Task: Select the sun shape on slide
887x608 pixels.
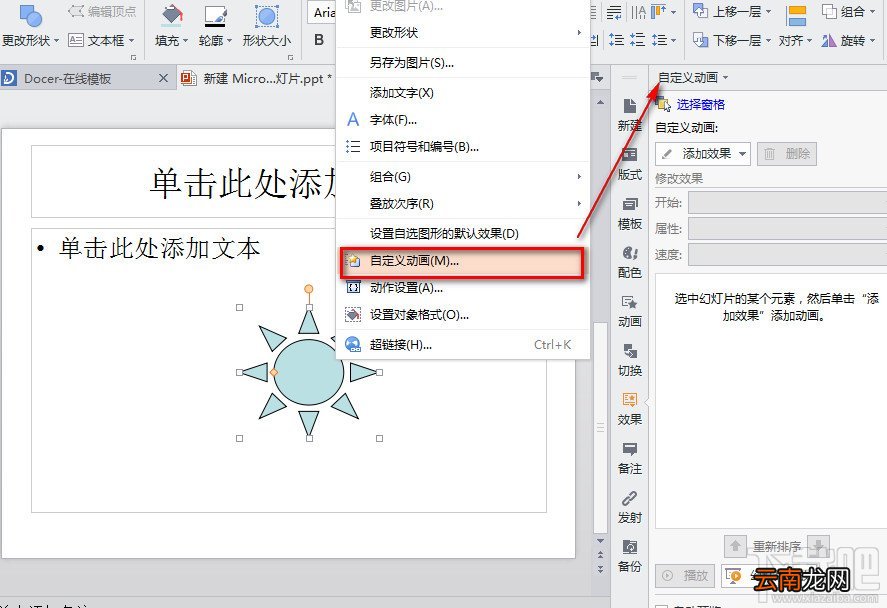Action: click(309, 372)
